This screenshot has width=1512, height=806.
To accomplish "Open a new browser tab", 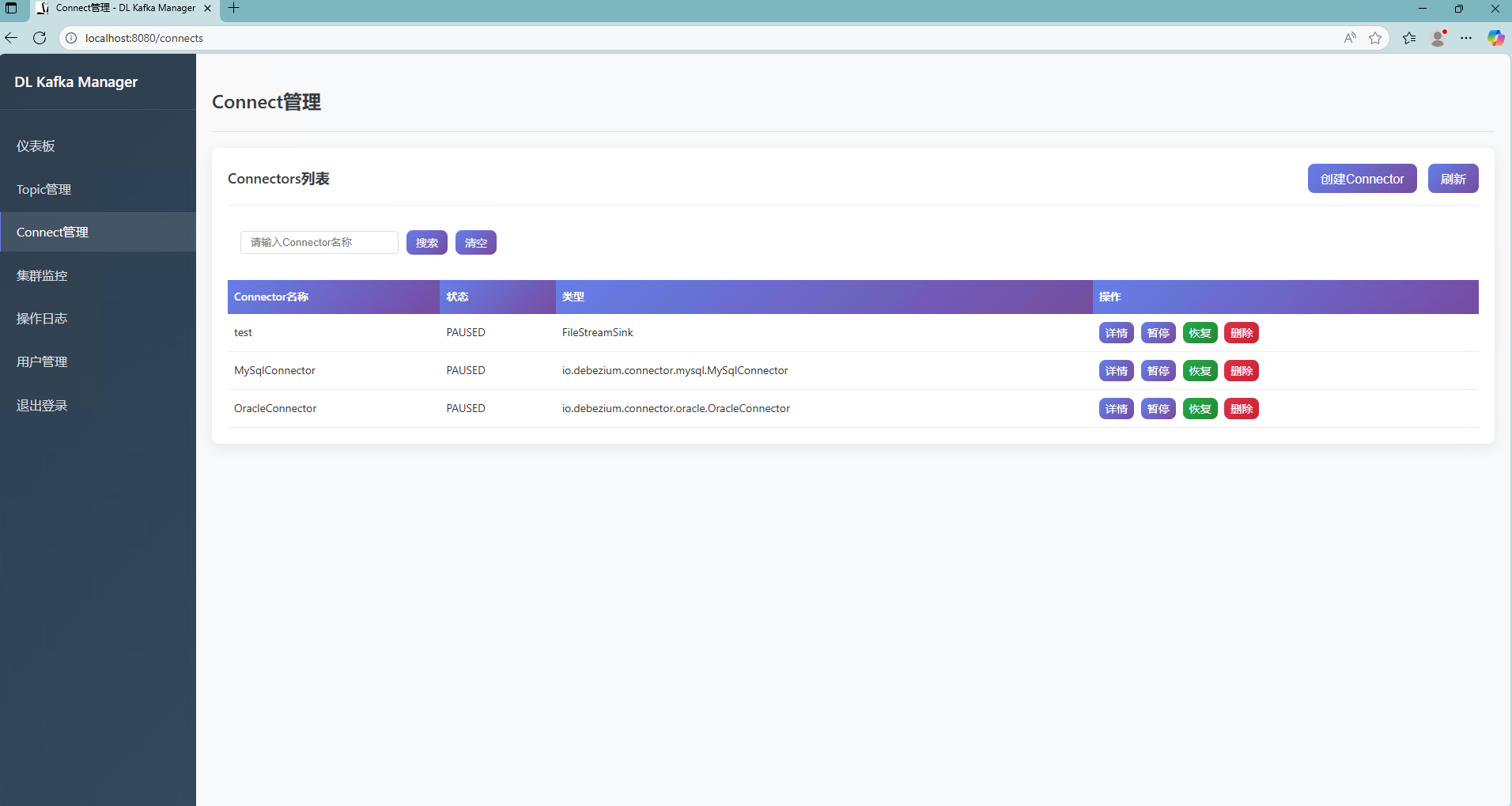I will tap(234, 8).
